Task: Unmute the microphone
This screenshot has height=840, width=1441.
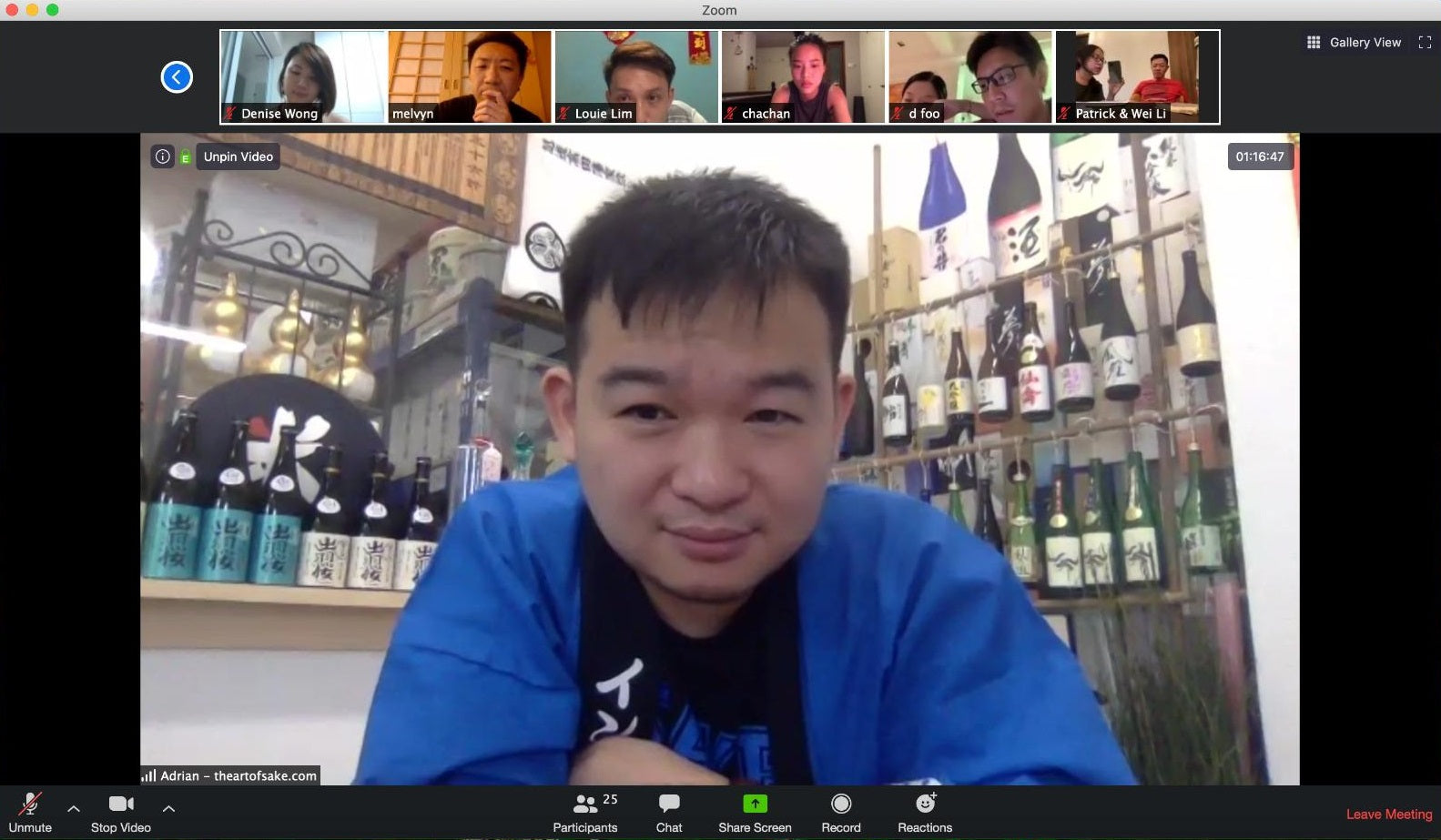Action: [x=30, y=812]
